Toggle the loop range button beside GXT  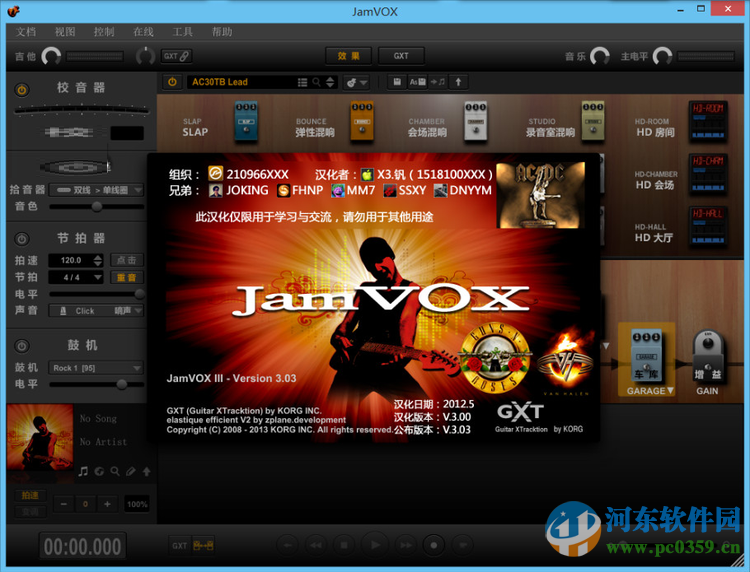pyautogui.click(x=203, y=546)
